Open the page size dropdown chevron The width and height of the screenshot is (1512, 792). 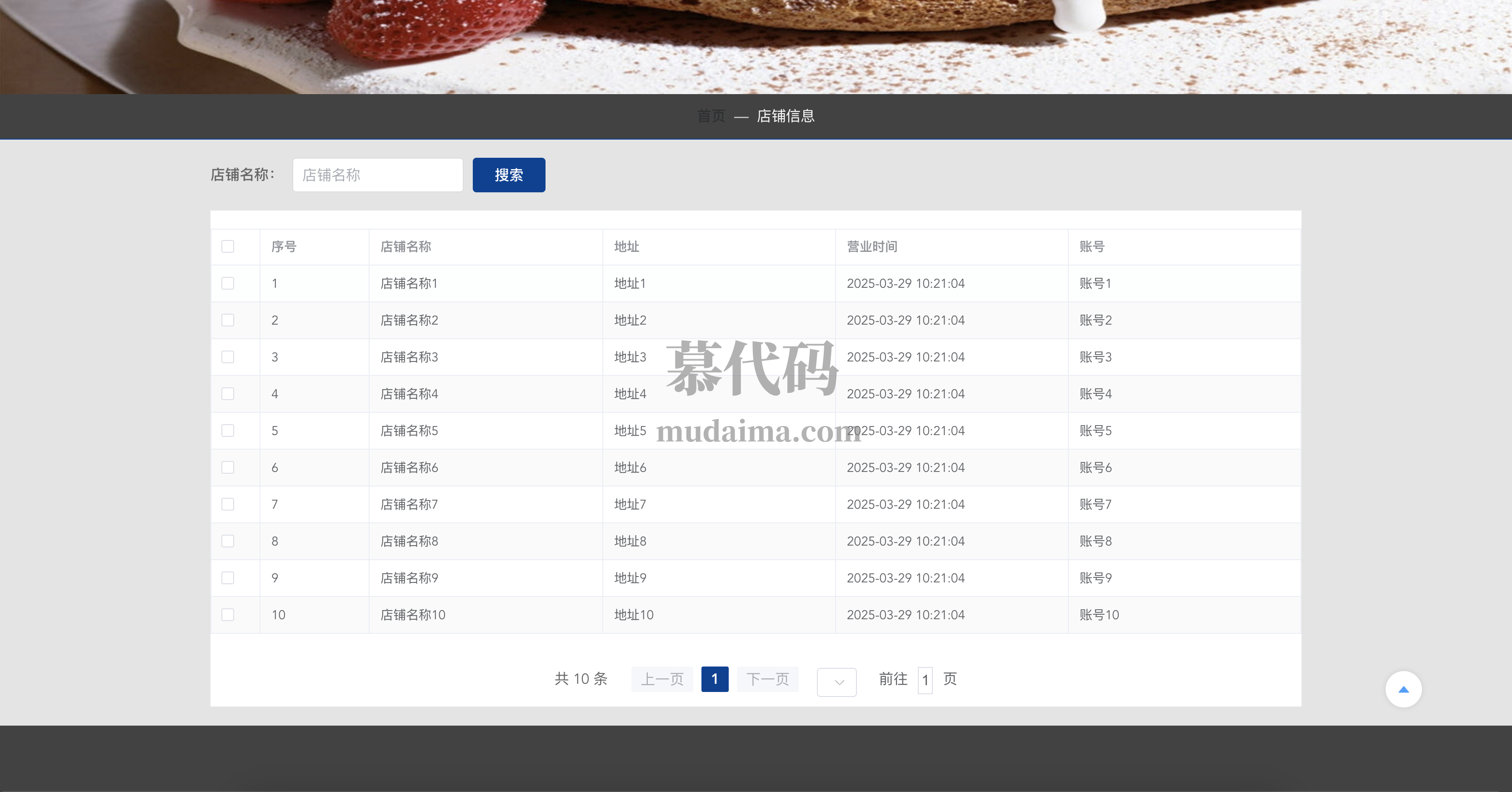pyautogui.click(x=838, y=682)
